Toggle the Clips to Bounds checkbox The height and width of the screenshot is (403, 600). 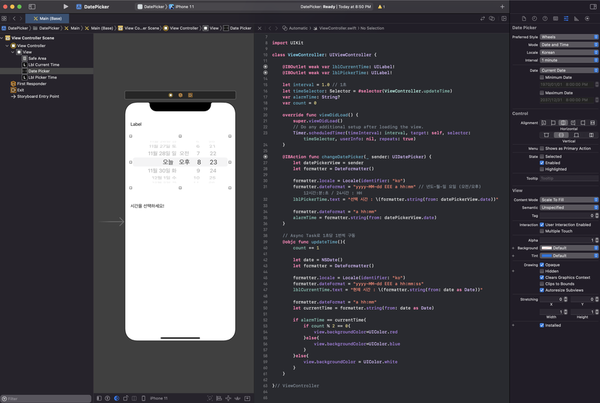tap(542, 284)
